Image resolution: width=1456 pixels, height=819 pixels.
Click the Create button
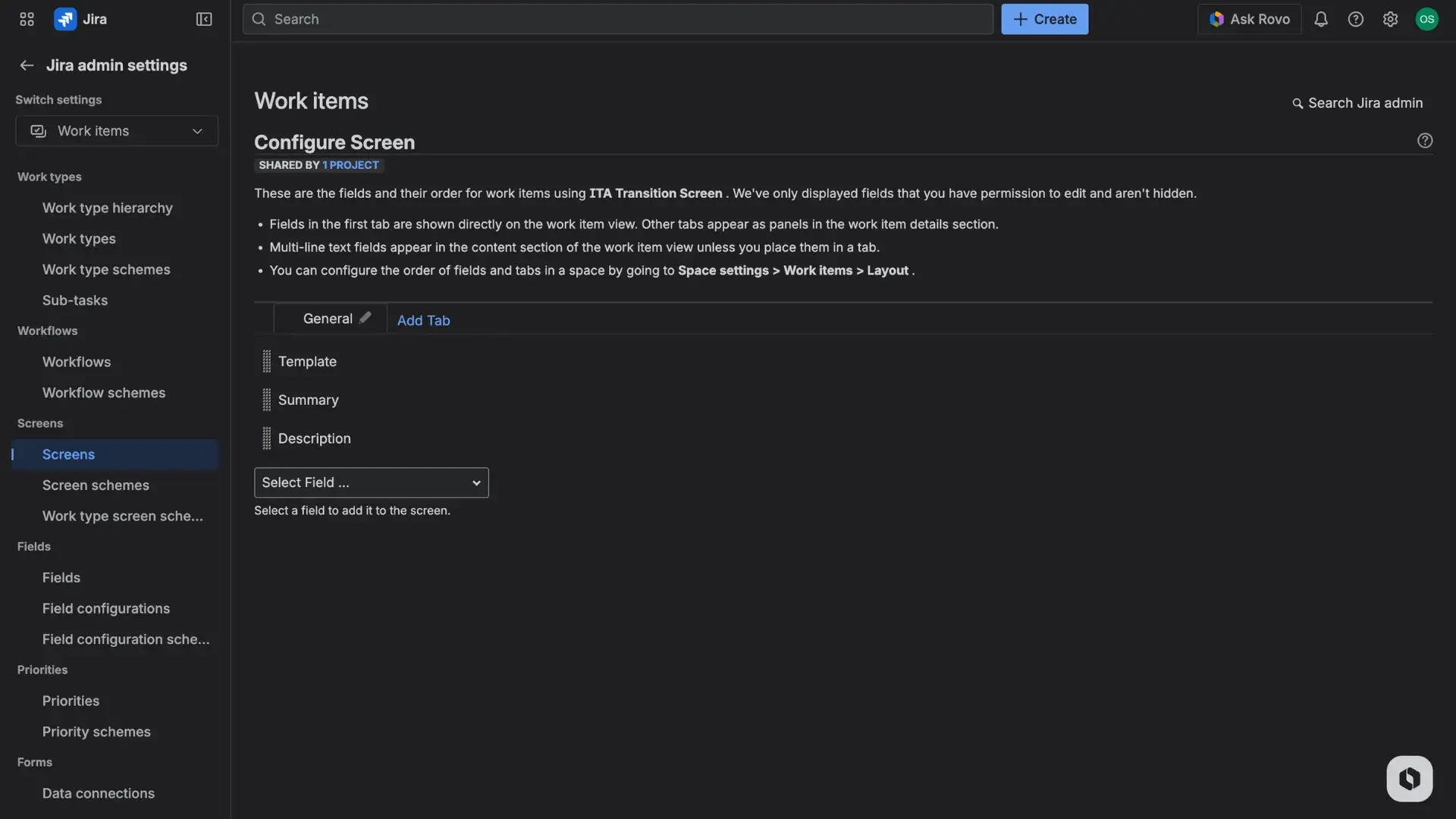1044,19
